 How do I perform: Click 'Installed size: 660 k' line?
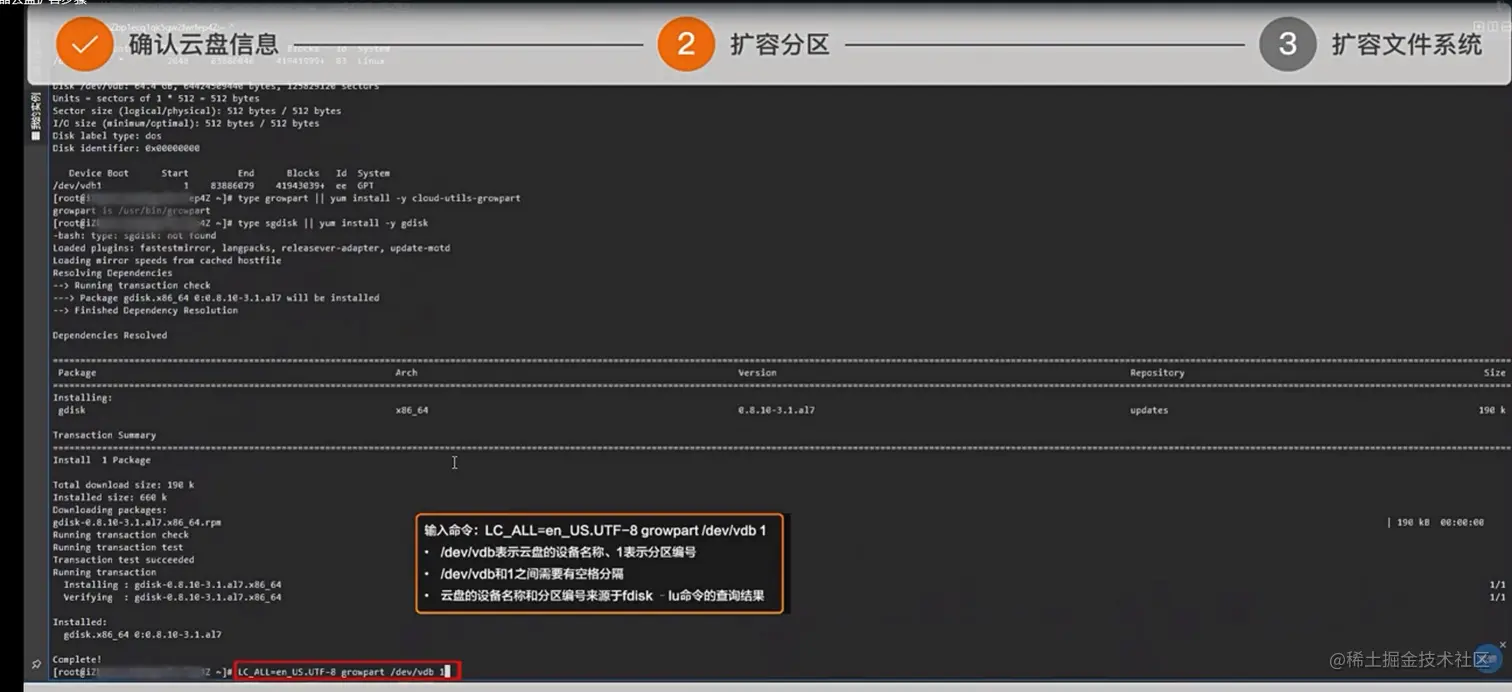coord(110,497)
